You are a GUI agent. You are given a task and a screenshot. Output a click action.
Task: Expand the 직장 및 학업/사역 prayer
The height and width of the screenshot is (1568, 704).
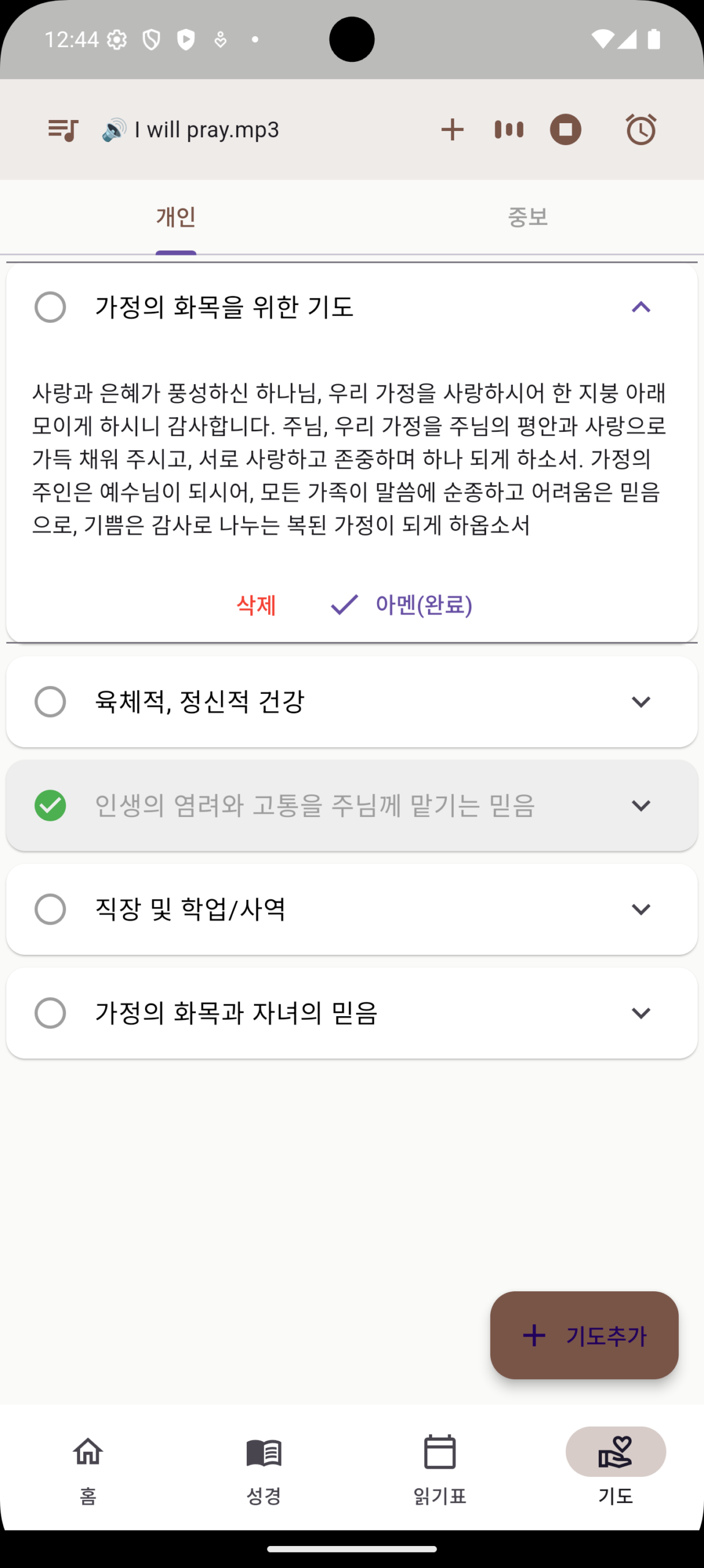[640, 910]
